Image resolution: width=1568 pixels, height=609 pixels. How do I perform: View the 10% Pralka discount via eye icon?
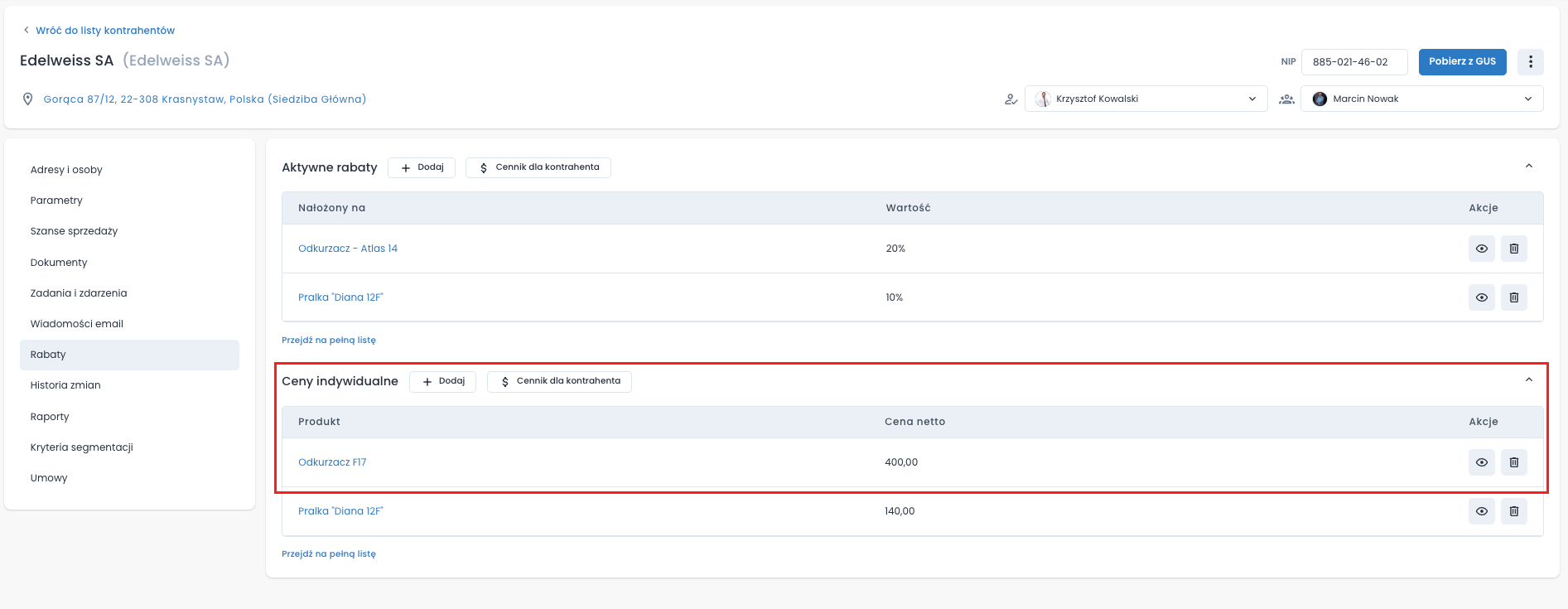(x=1481, y=297)
